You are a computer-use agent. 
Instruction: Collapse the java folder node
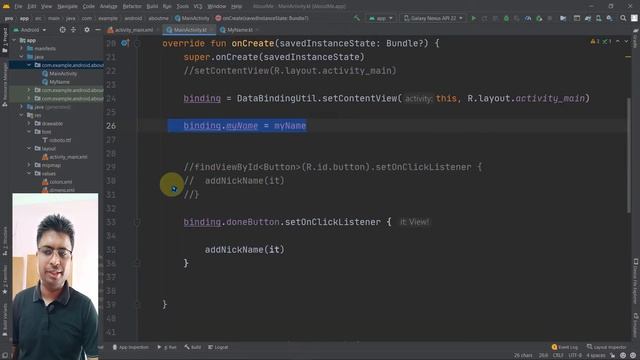point(22,57)
